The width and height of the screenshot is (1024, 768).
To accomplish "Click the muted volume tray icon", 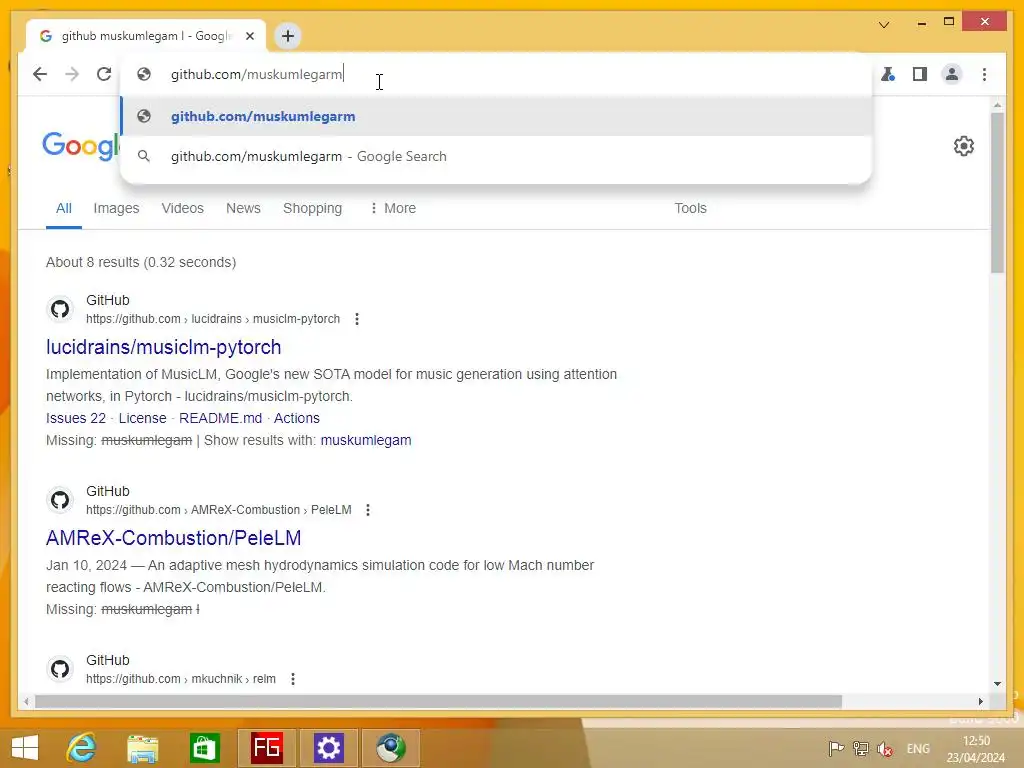I will coord(885,749).
